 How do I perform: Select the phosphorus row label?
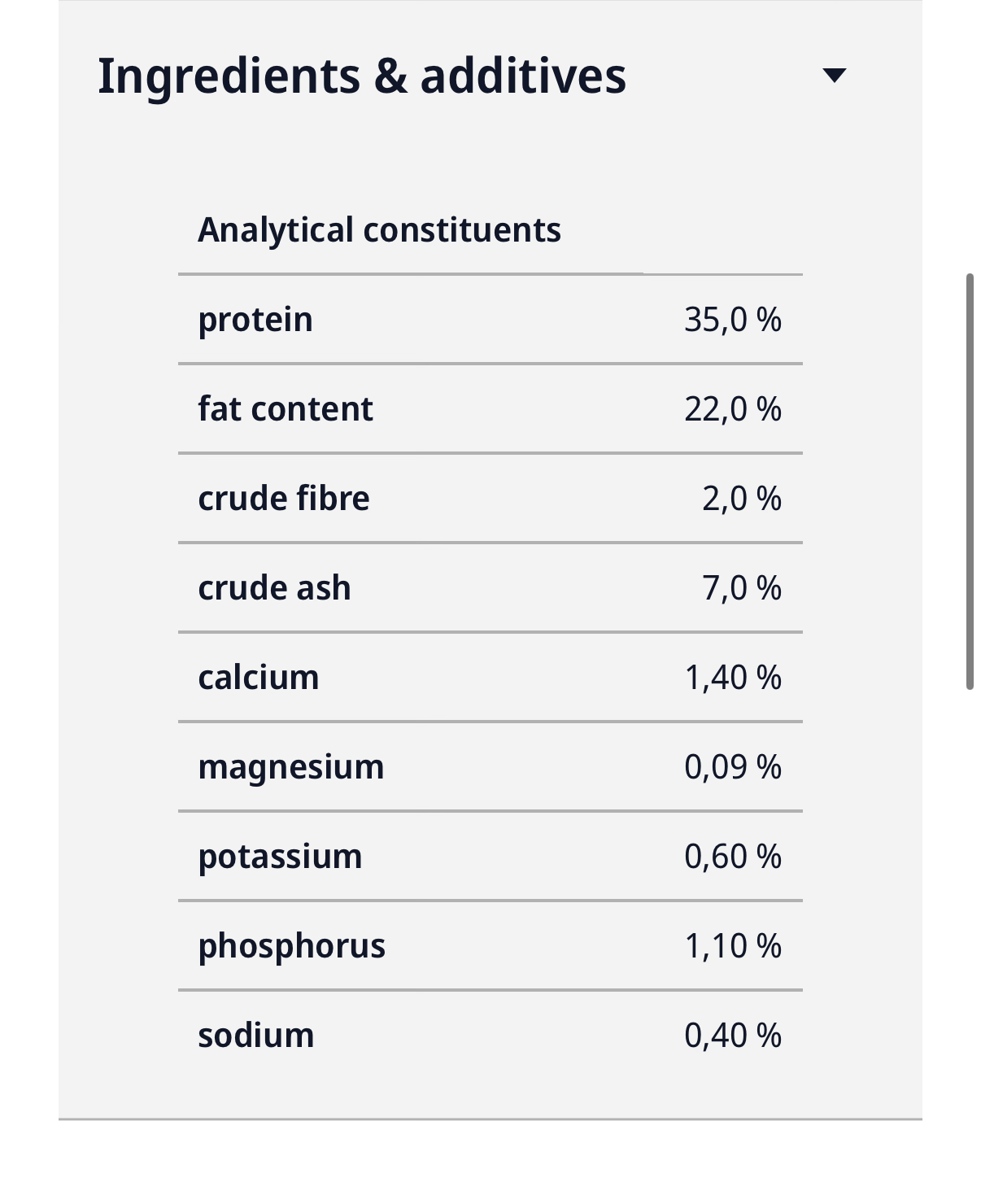(292, 946)
